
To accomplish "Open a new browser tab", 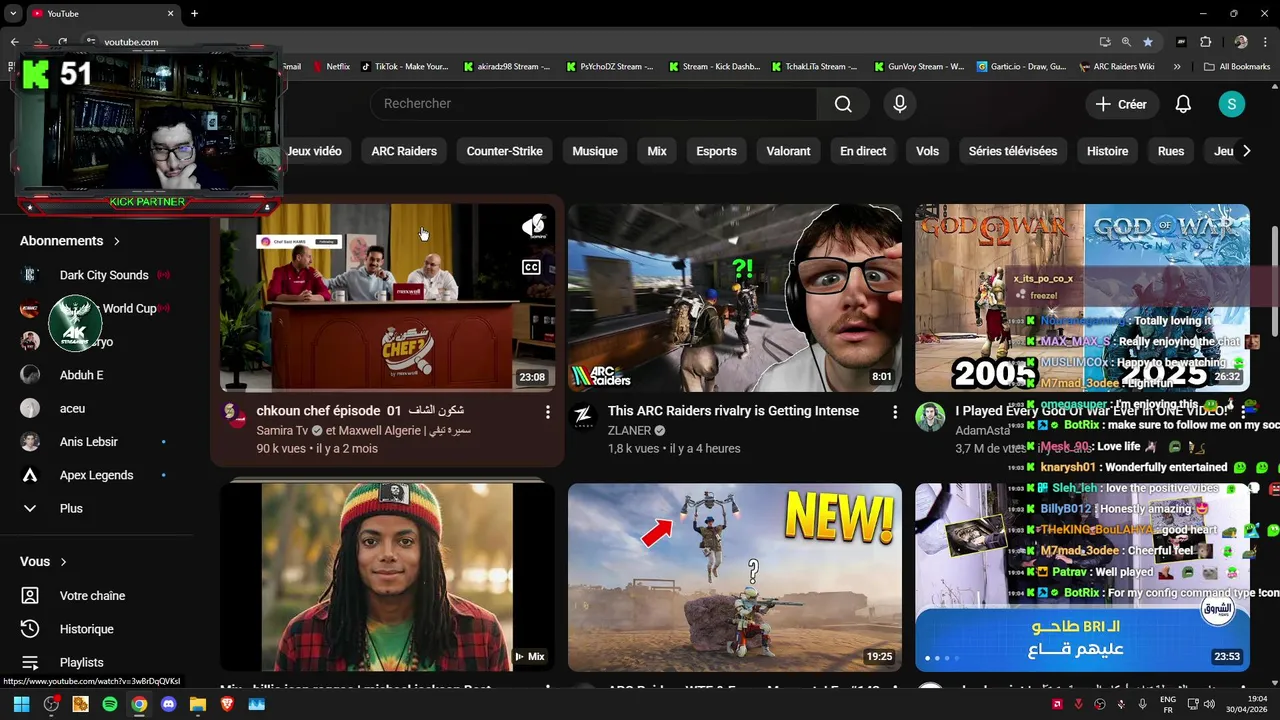I will [194, 13].
